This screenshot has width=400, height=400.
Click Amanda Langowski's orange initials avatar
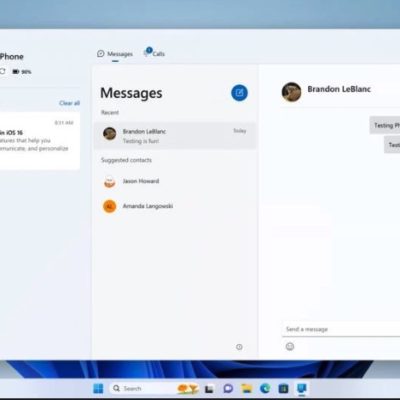coord(109,206)
